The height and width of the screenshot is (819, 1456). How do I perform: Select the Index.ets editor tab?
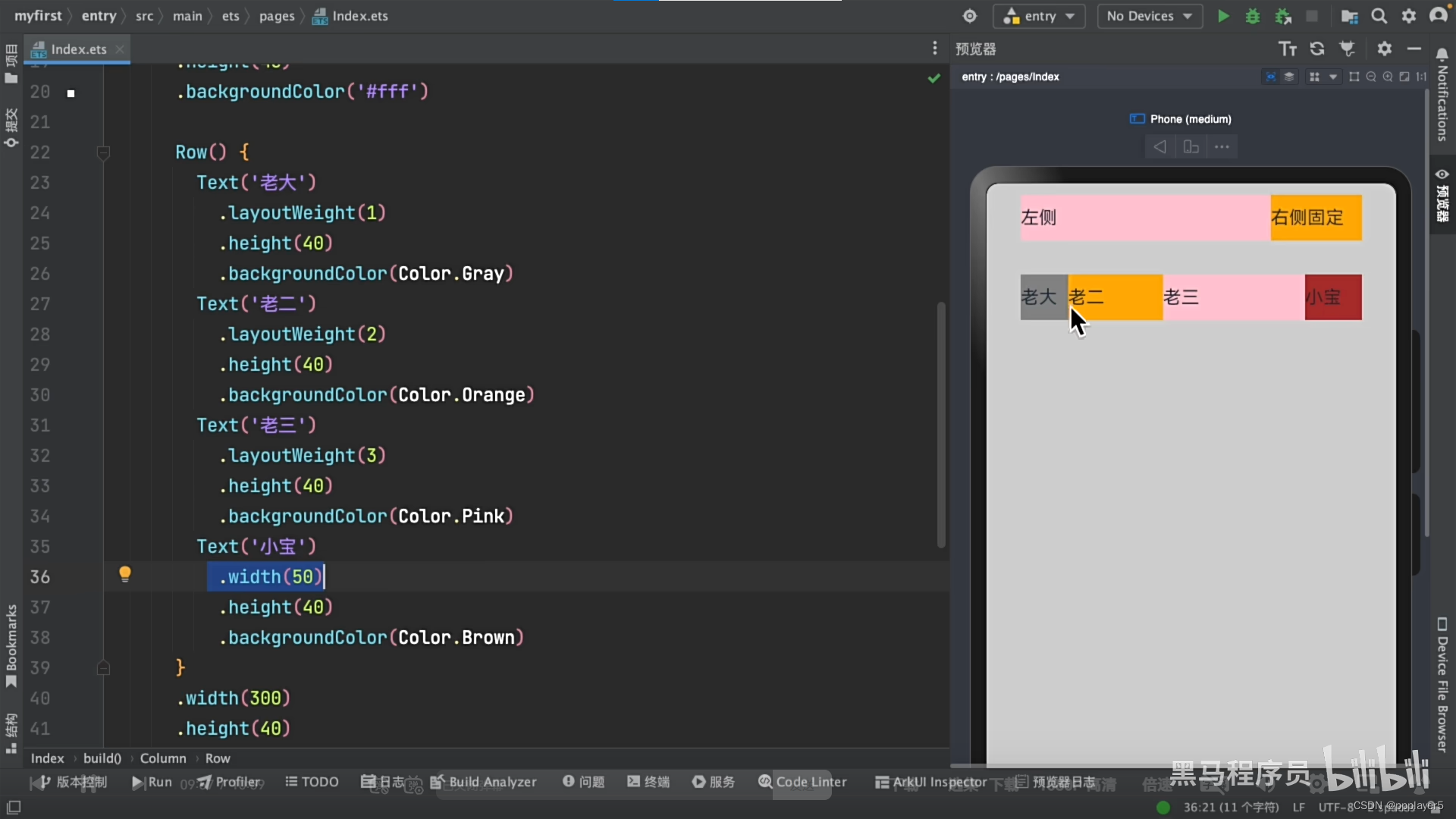pyautogui.click(x=78, y=49)
